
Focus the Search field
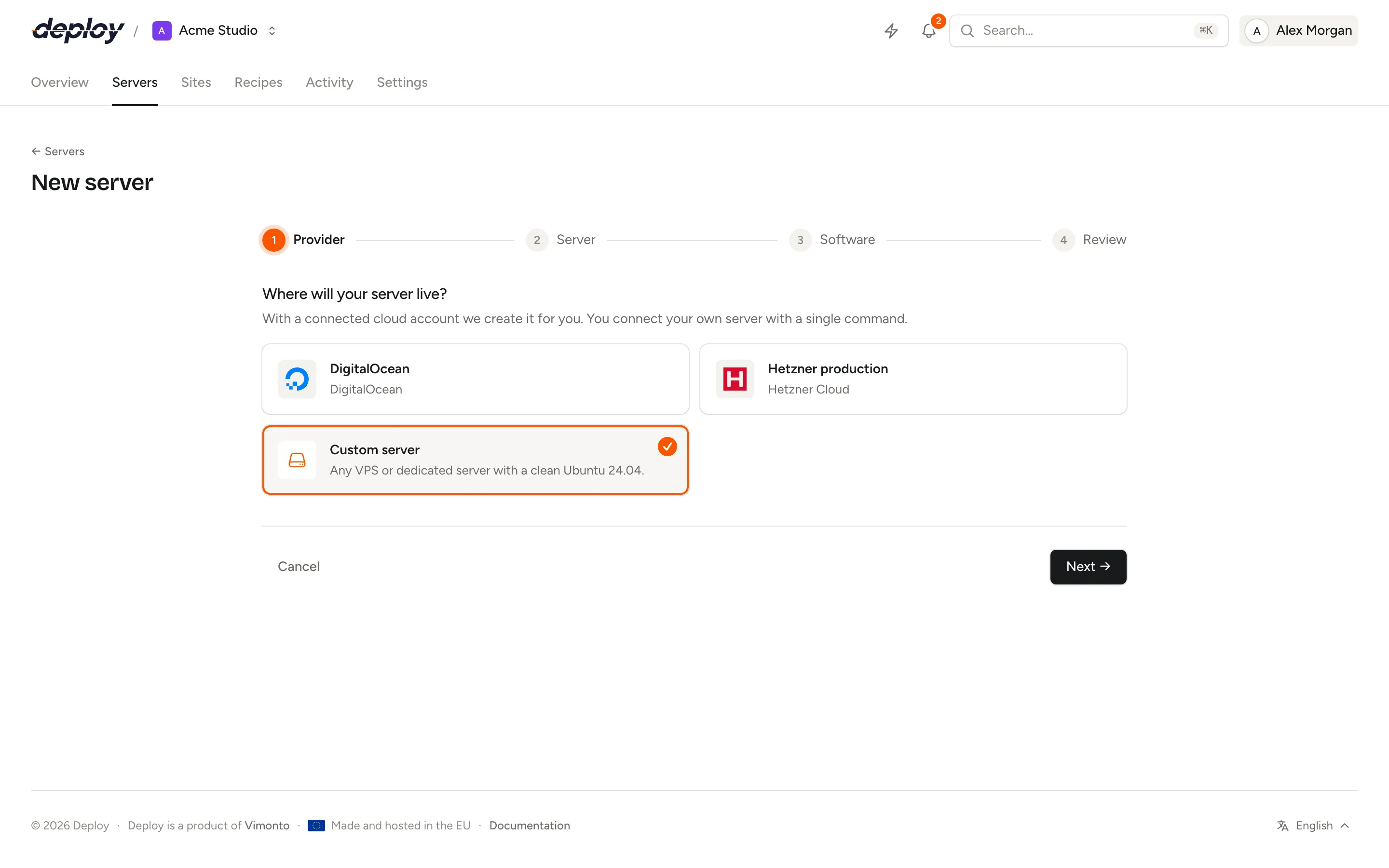click(1088, 30)
